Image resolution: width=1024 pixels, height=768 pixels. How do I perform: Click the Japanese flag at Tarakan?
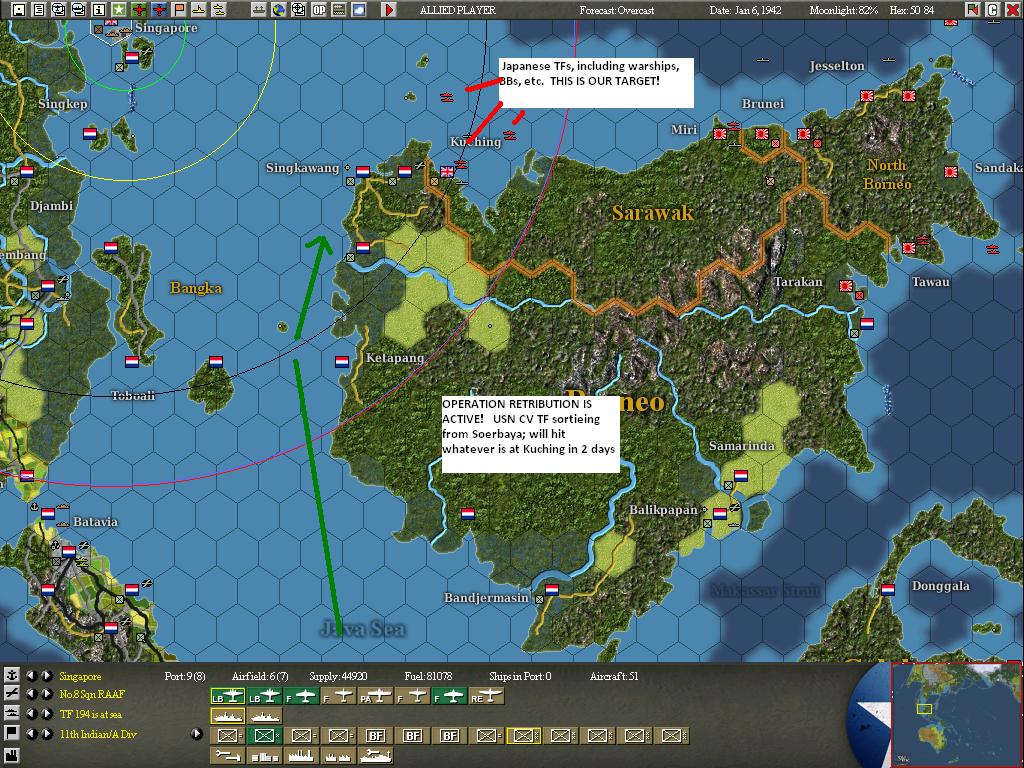pyautogui.click(x=846, y=285)
